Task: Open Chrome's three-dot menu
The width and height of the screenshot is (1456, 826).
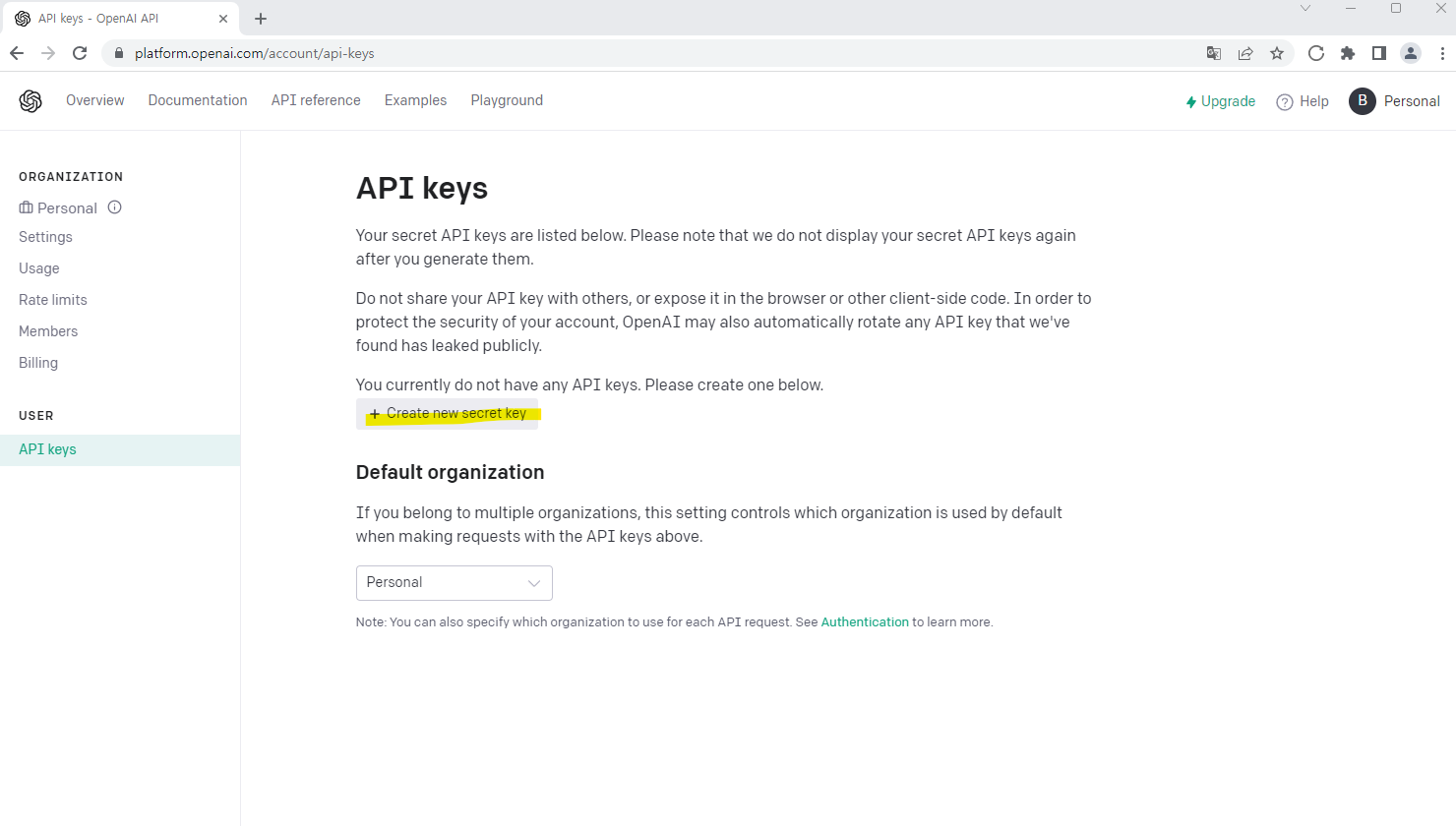Action: (1442, 53)
